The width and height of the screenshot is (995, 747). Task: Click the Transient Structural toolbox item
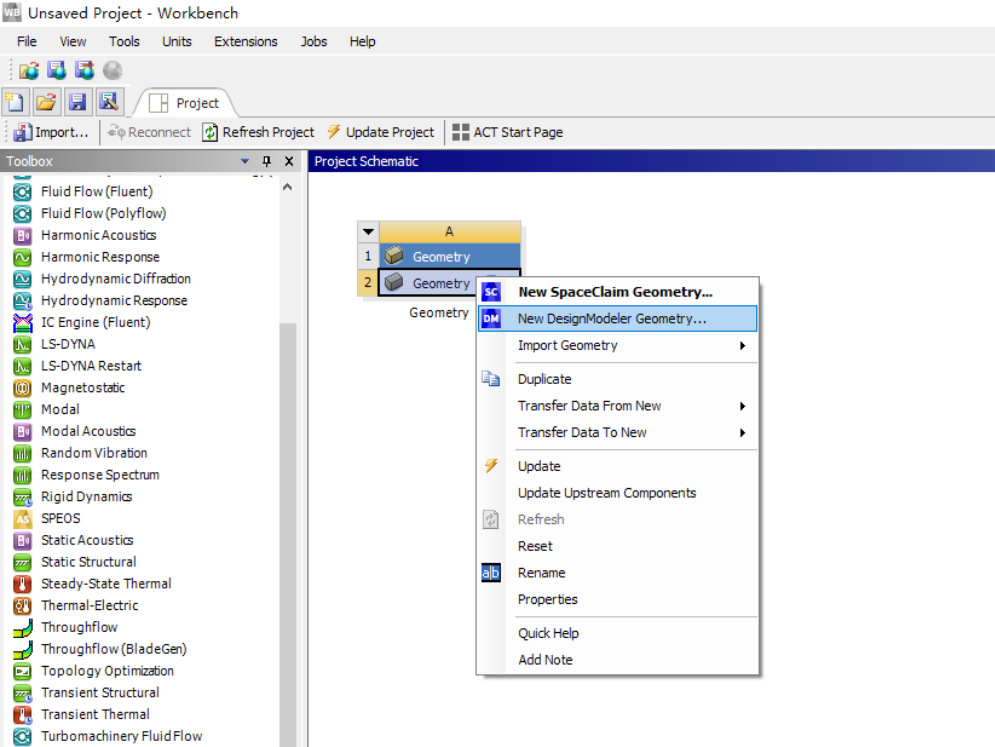[100, 692]
